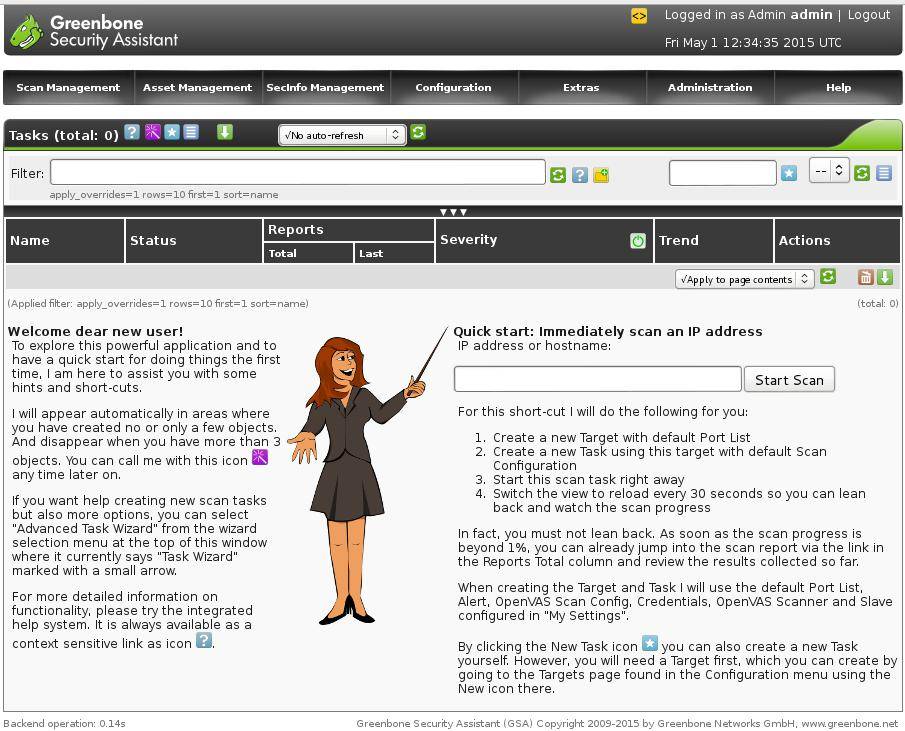The width and height of the screenshot is (905, 731).
Task: Open the 'Apply to page contents' dropdown
Action: click(x=744, y=279)
